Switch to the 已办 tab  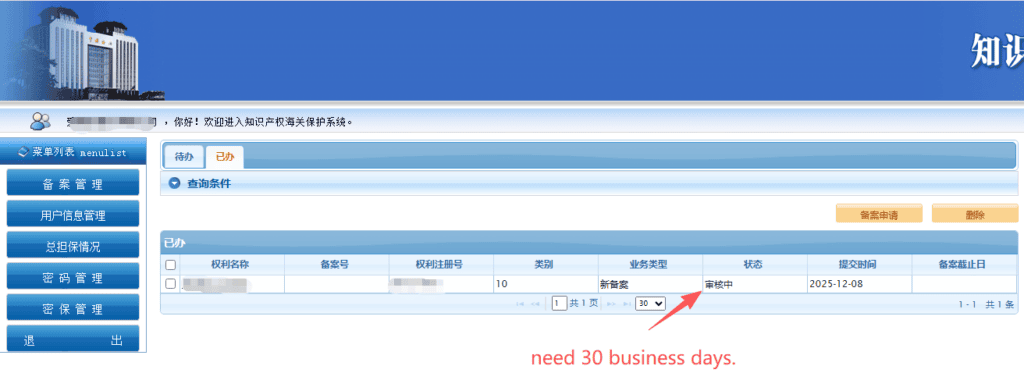[x=225, y=157]
